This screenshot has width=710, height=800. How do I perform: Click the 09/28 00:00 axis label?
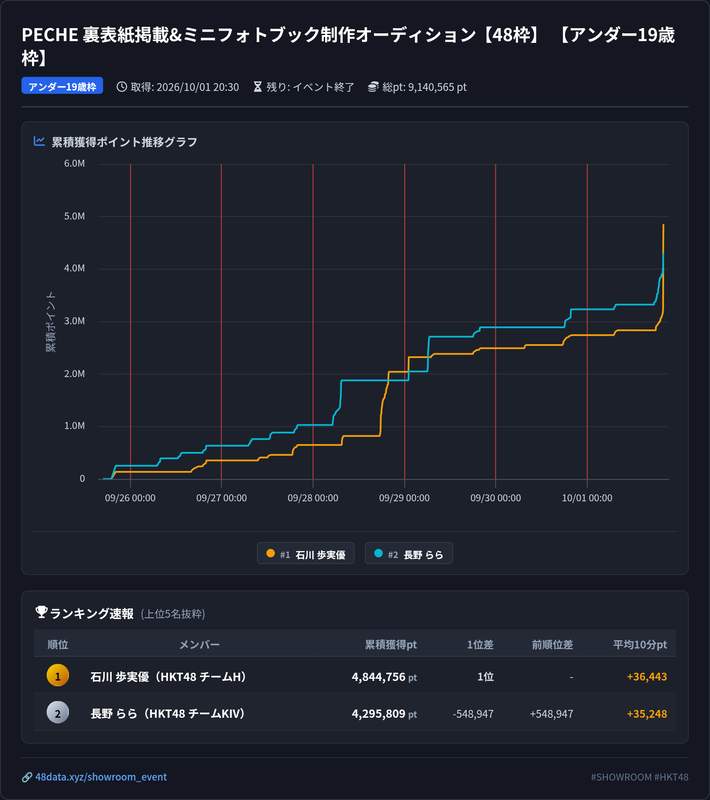[313, 498]
